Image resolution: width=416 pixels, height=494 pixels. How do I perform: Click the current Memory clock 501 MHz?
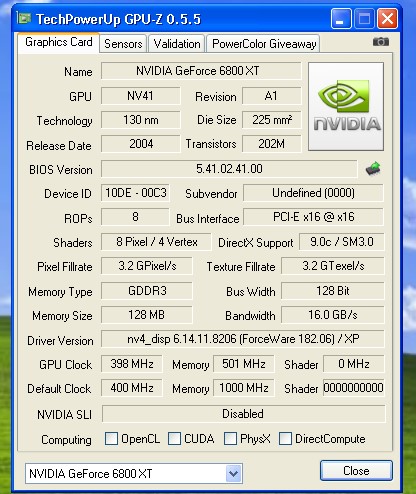click(x=244, y=364)
